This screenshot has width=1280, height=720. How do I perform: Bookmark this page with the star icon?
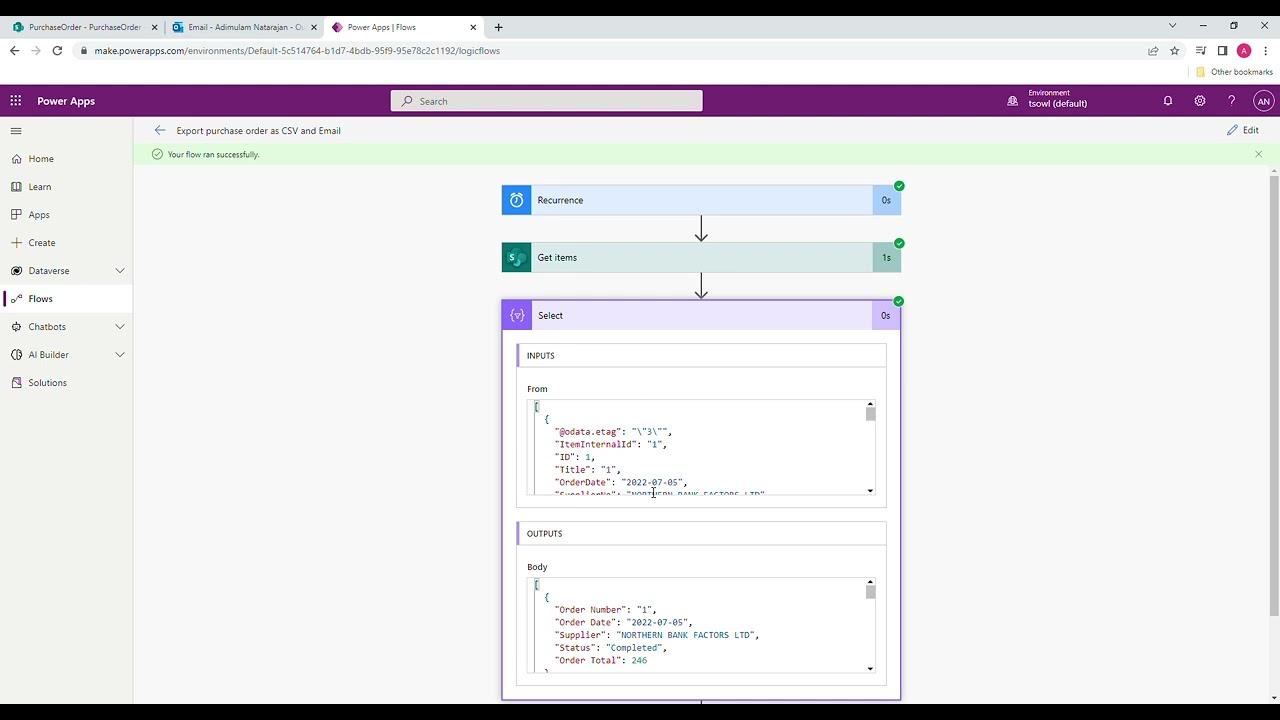coord(1175,51)
